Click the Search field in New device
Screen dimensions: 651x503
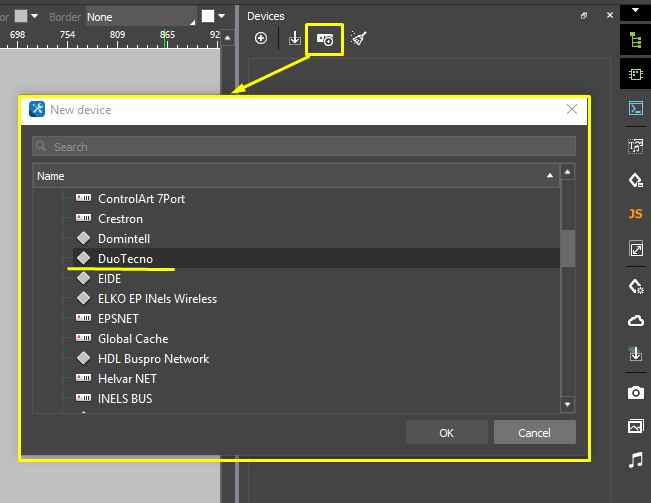(x=304, y=147)
